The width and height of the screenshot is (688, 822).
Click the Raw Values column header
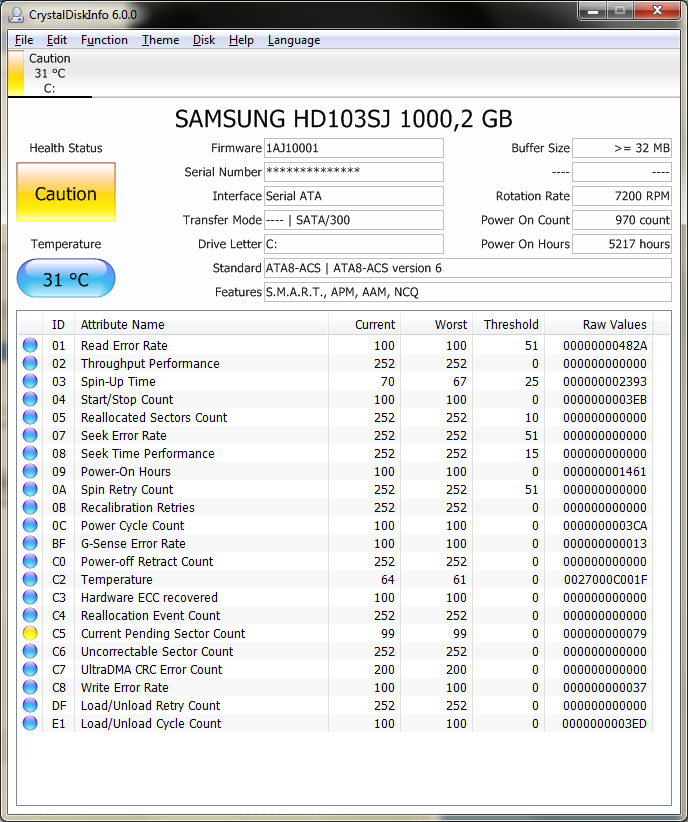click(x=599, y=325)
